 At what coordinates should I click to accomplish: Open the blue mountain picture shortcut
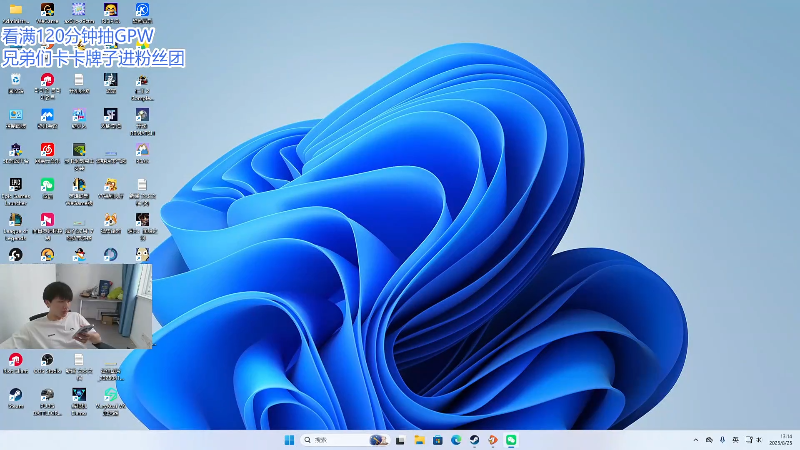pos(47,114)
